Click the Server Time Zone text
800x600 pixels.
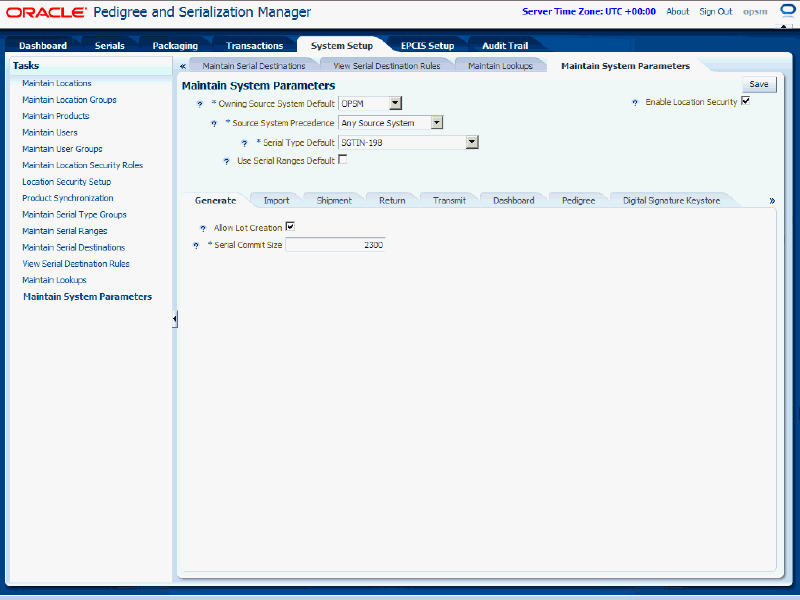click(x=589, y=11)
